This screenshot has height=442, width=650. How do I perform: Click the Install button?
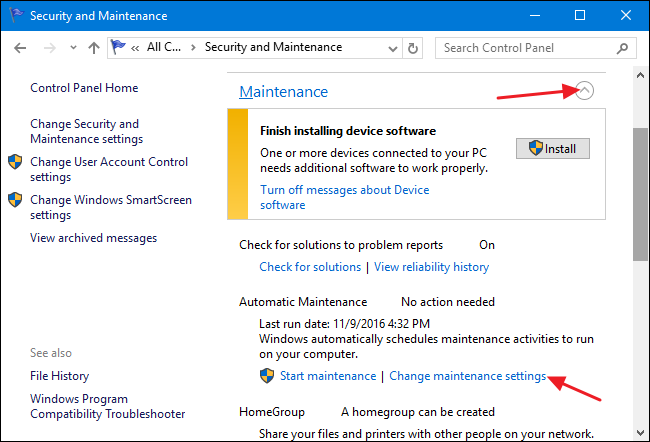[553, 148]
